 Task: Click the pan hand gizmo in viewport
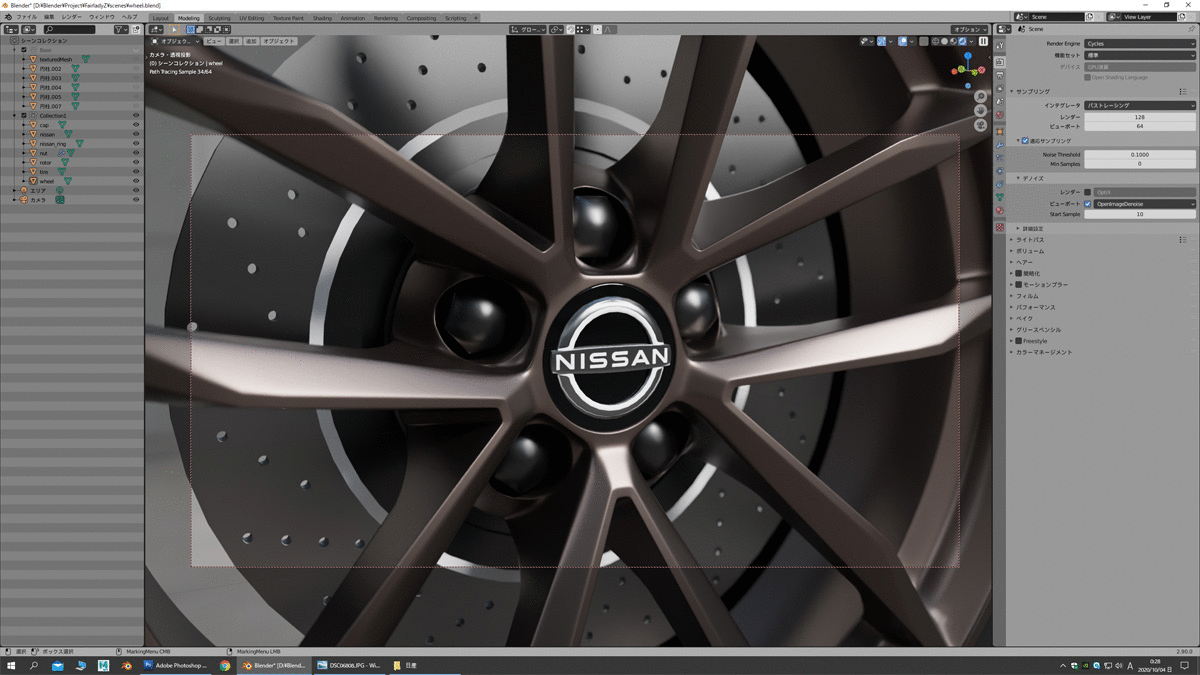[x=980, y=111]
